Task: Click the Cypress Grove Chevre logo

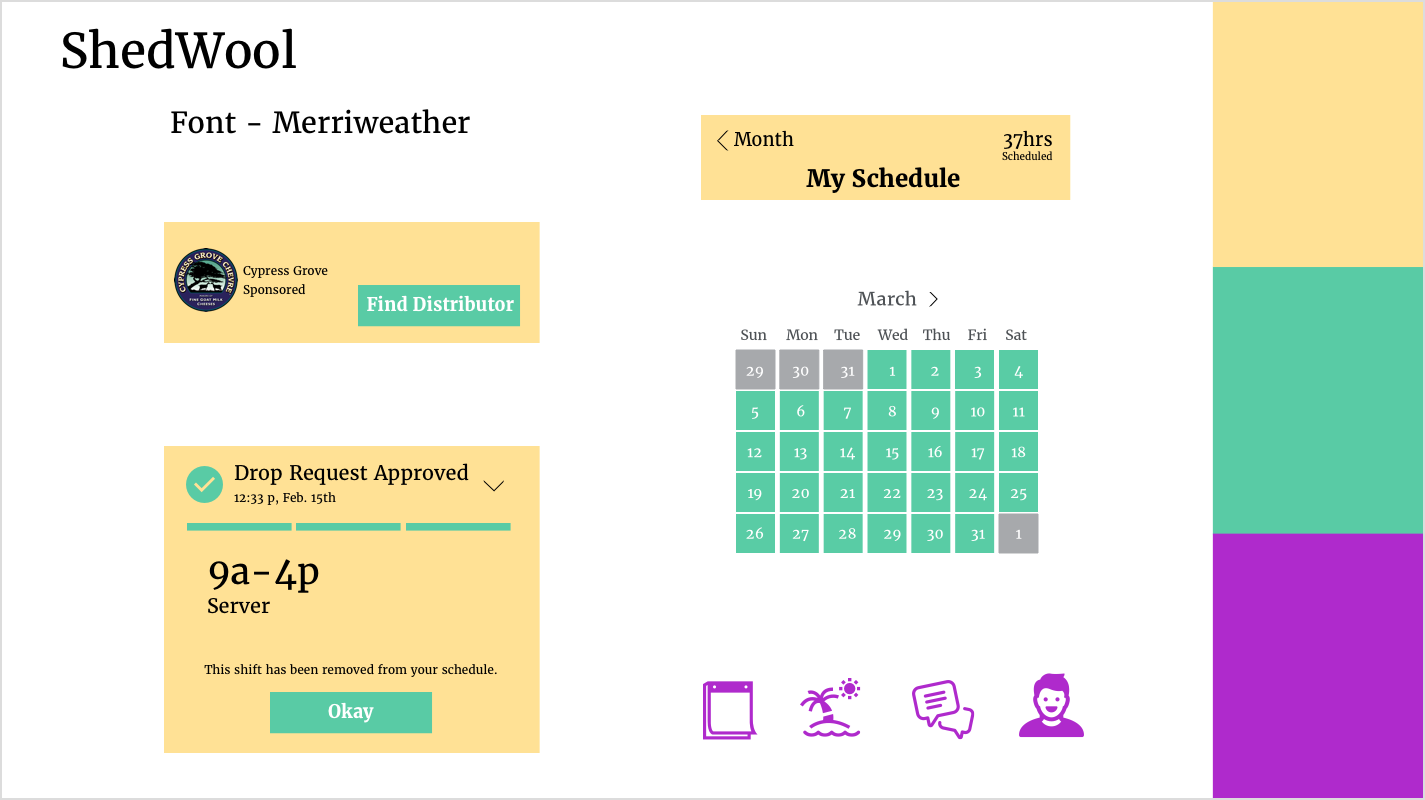Action: (206, 280)
